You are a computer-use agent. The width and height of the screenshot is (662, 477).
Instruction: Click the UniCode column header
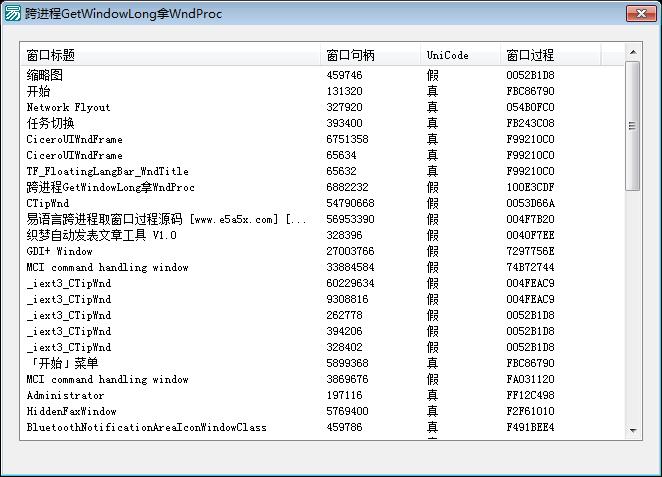click(x=447, y=55)
